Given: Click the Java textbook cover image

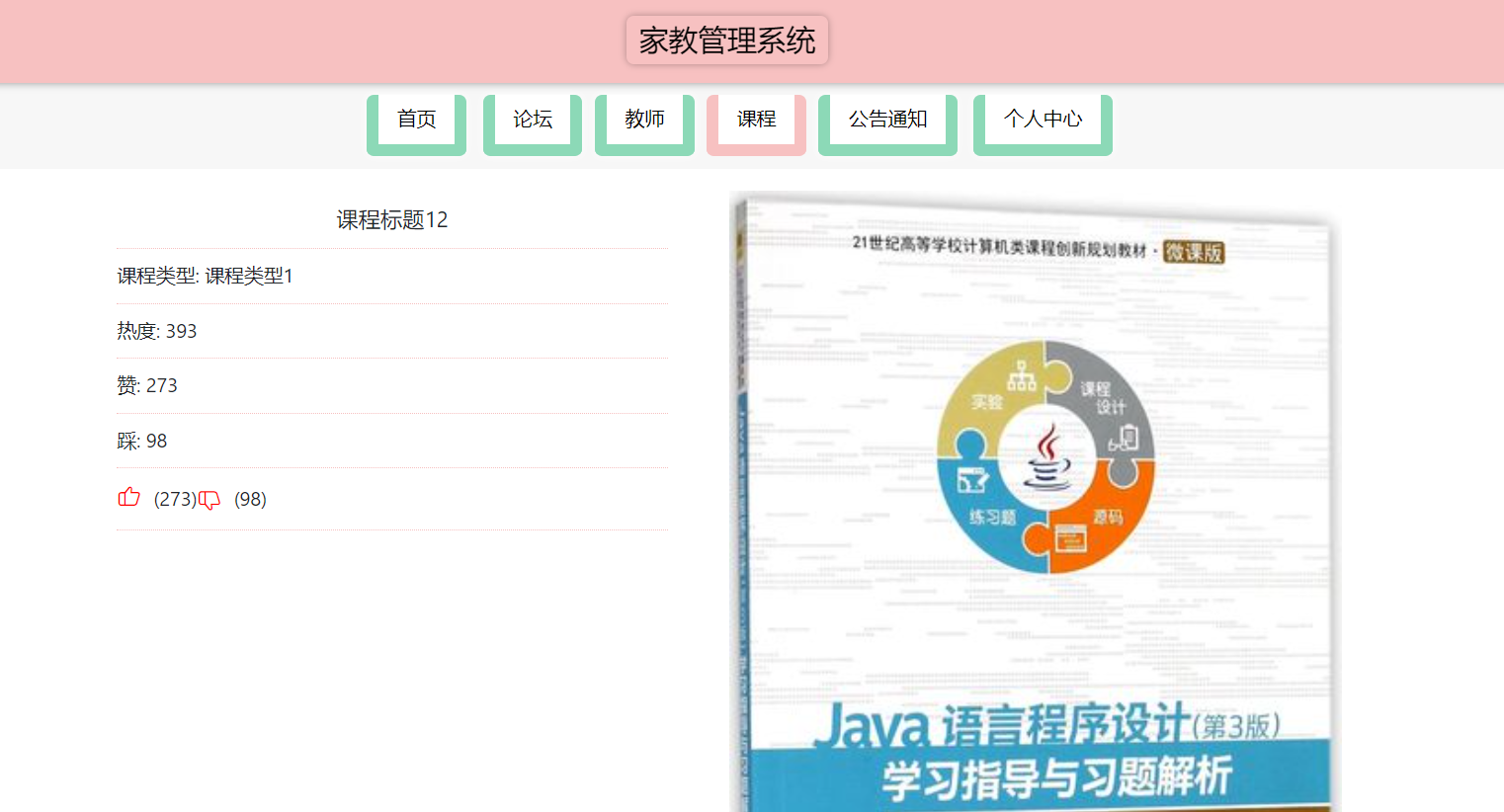Looking at the screenshot, I should tap(1032, 502).
